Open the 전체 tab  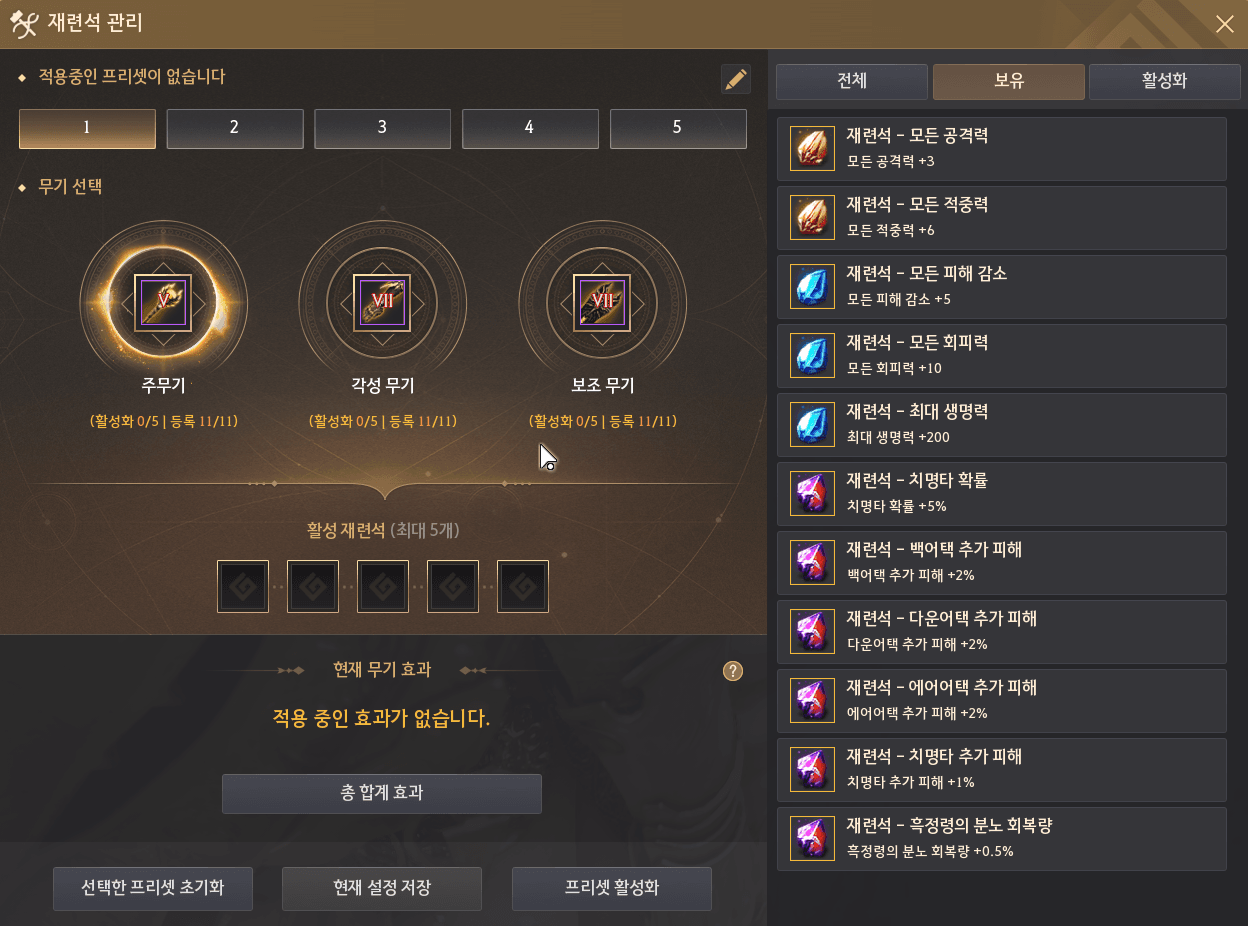pyautogui.click(x=852, y=82)
